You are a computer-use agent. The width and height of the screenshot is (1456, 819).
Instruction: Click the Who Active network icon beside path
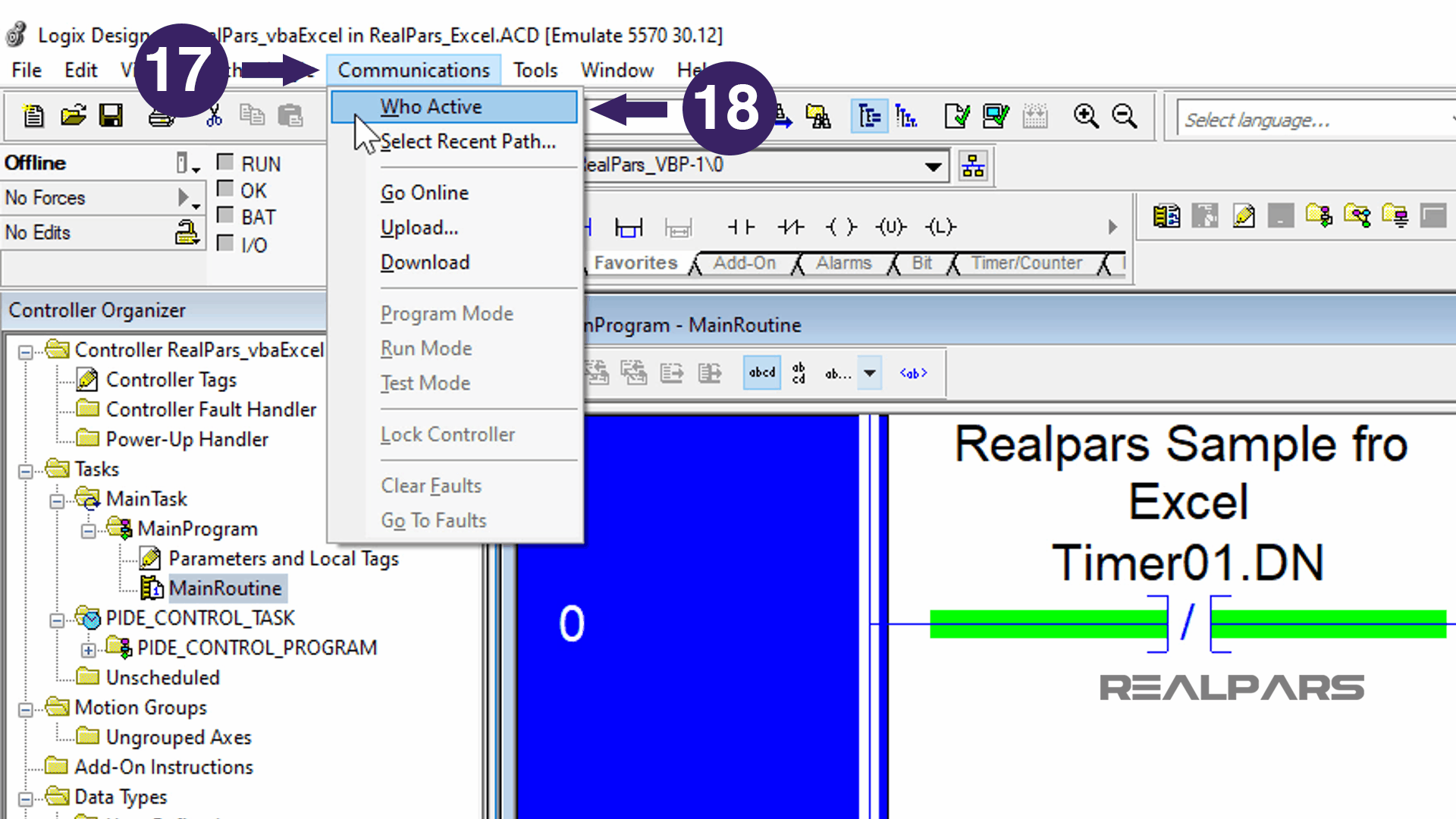(973, 165)
